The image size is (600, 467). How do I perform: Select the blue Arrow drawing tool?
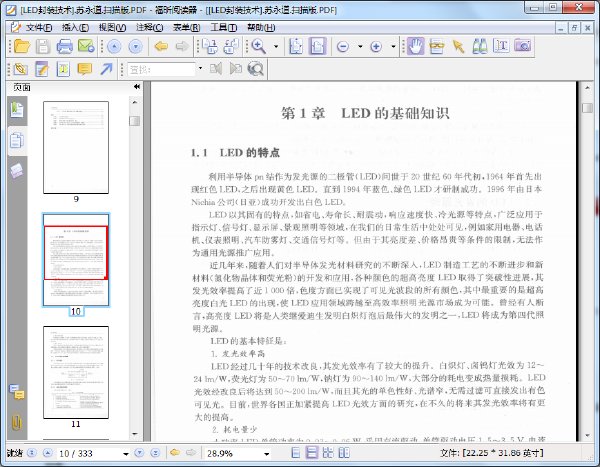point(106,69)
